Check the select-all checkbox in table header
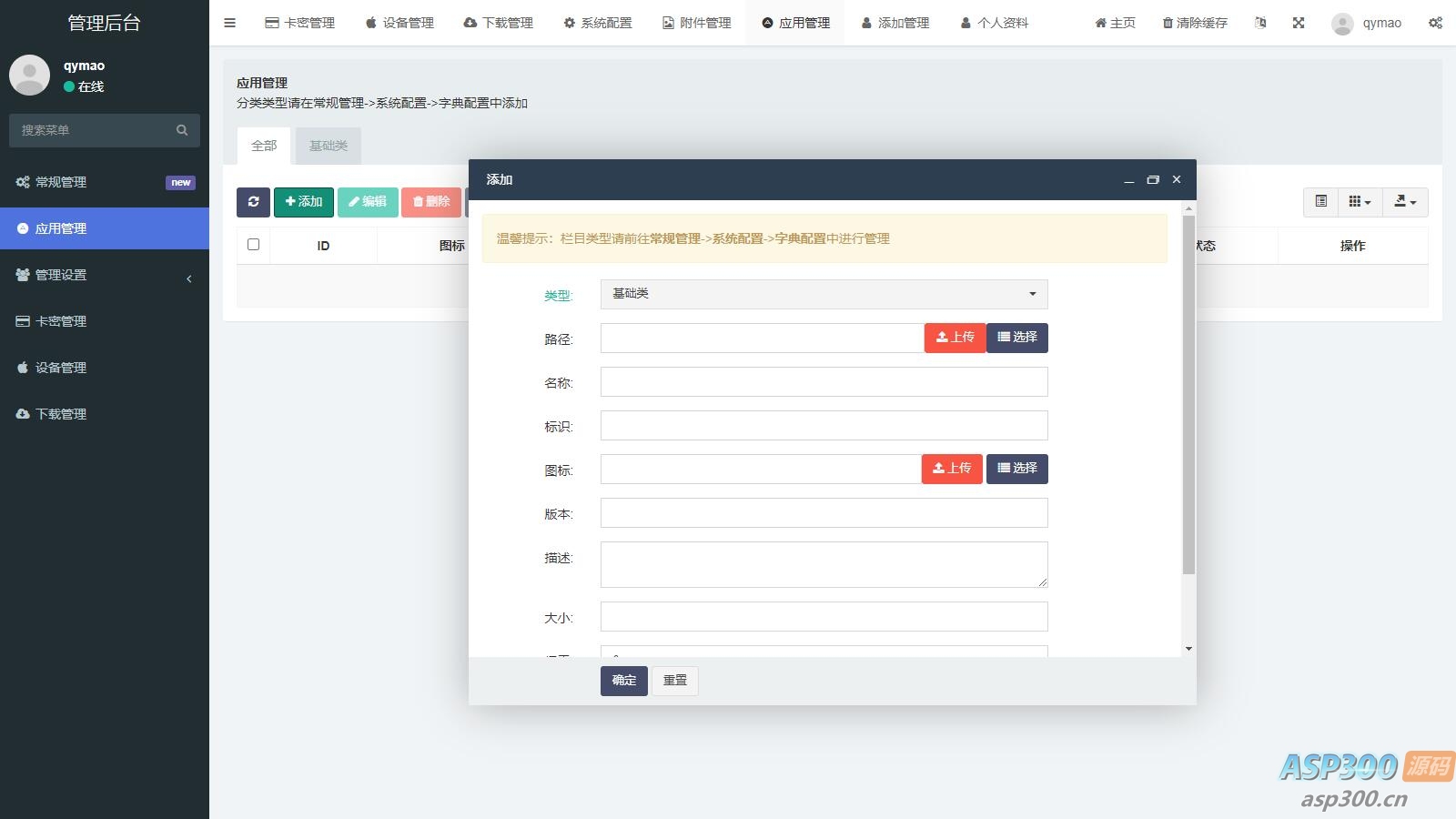 [x=253, y=245]
